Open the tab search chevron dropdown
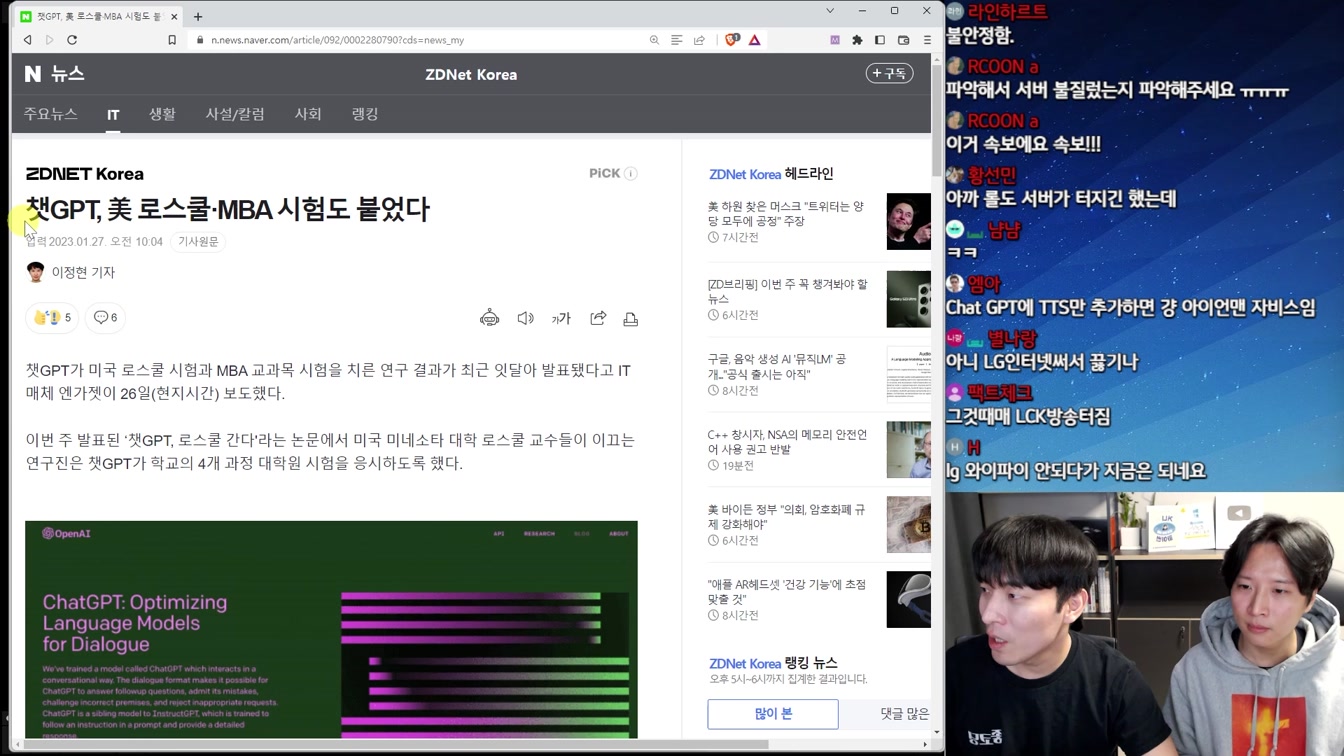The image size is (1344, 756). tap(830, 11)
